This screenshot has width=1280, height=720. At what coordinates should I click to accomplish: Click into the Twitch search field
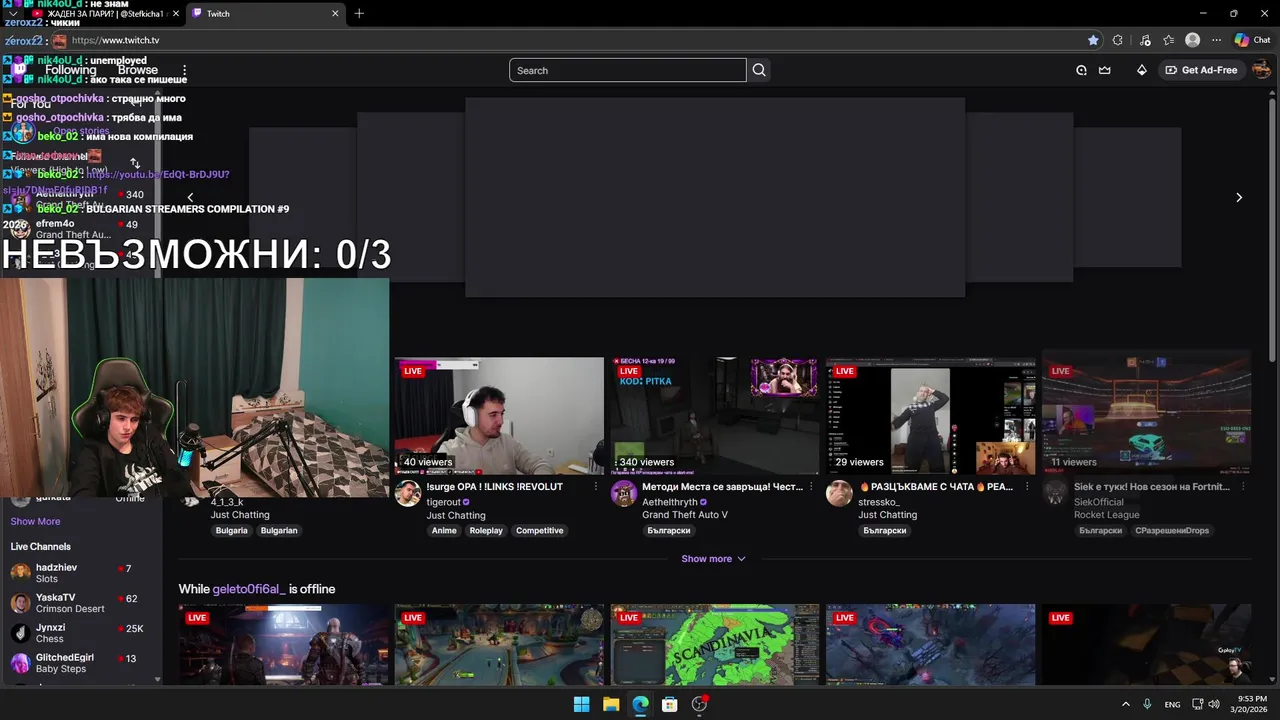pos(628,70)
